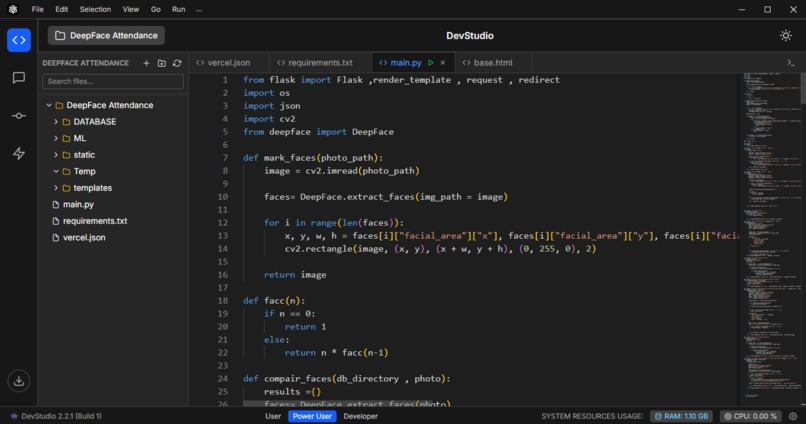This screenshot has height=424, width=806.
Task: Click the vercel.json file icon in tree
Action: [56, 237]
